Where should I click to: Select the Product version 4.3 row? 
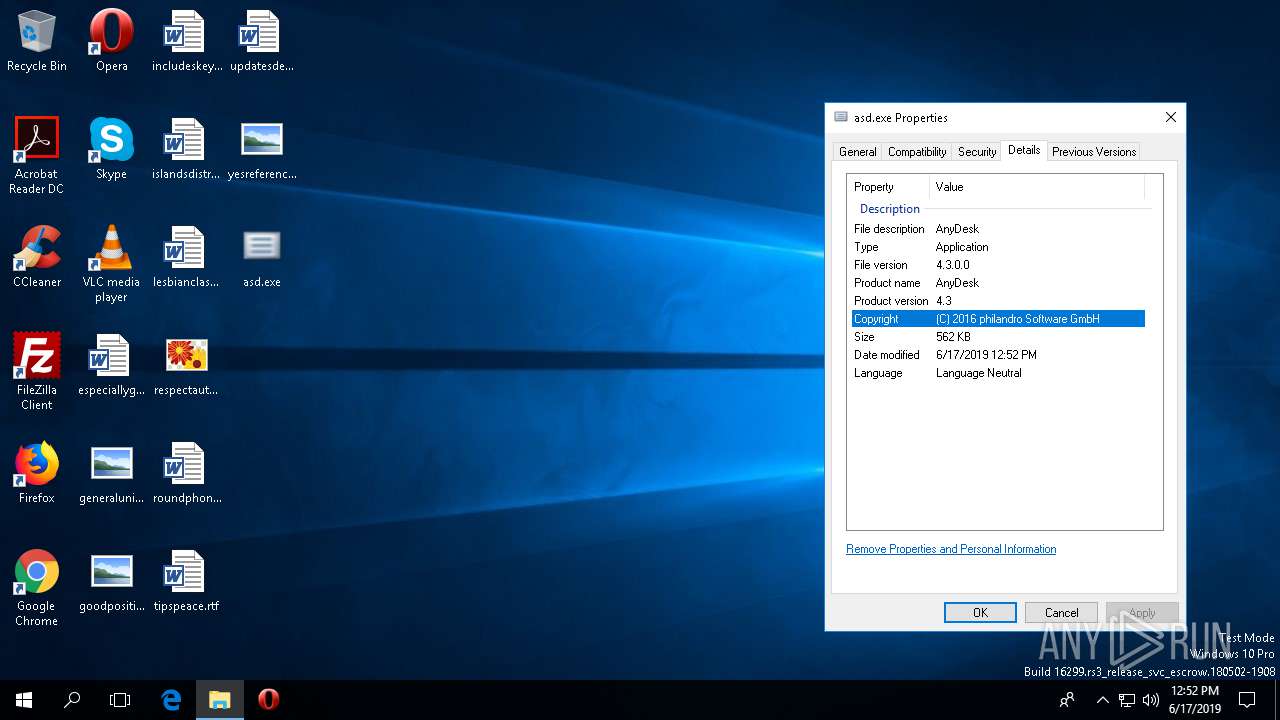[998, 301]
